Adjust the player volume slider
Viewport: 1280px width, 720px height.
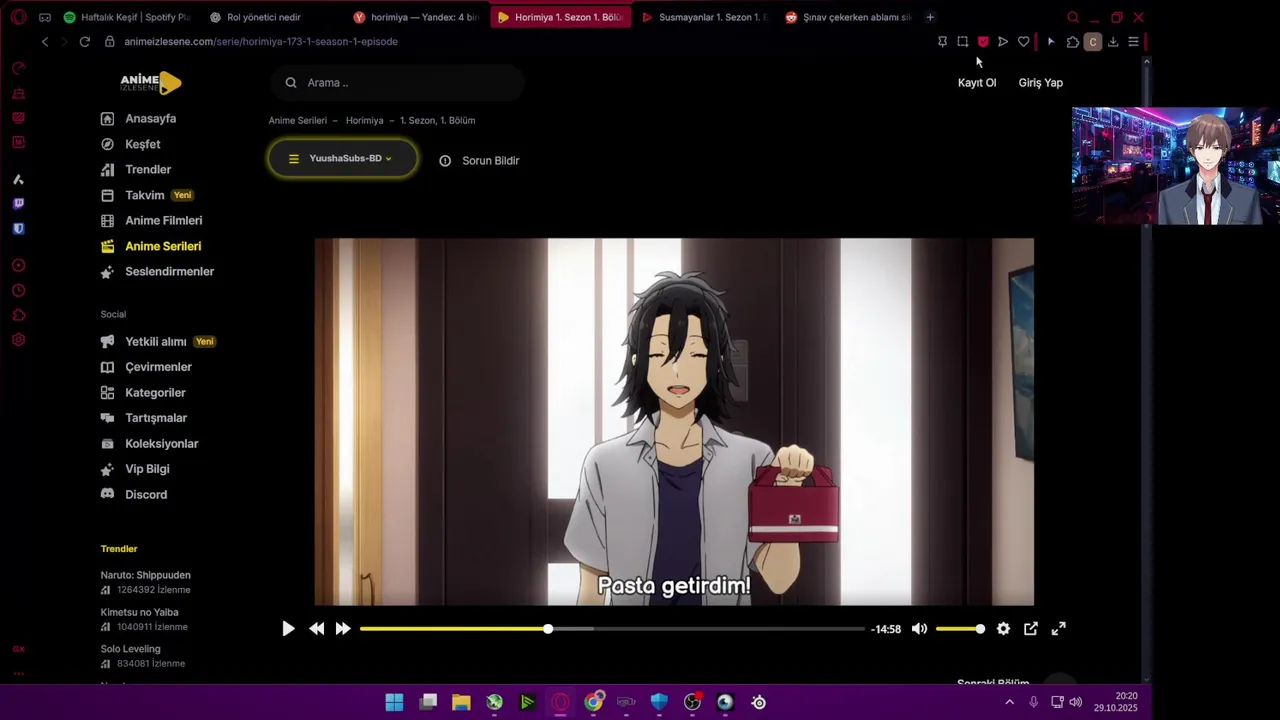tap(960, 629)
